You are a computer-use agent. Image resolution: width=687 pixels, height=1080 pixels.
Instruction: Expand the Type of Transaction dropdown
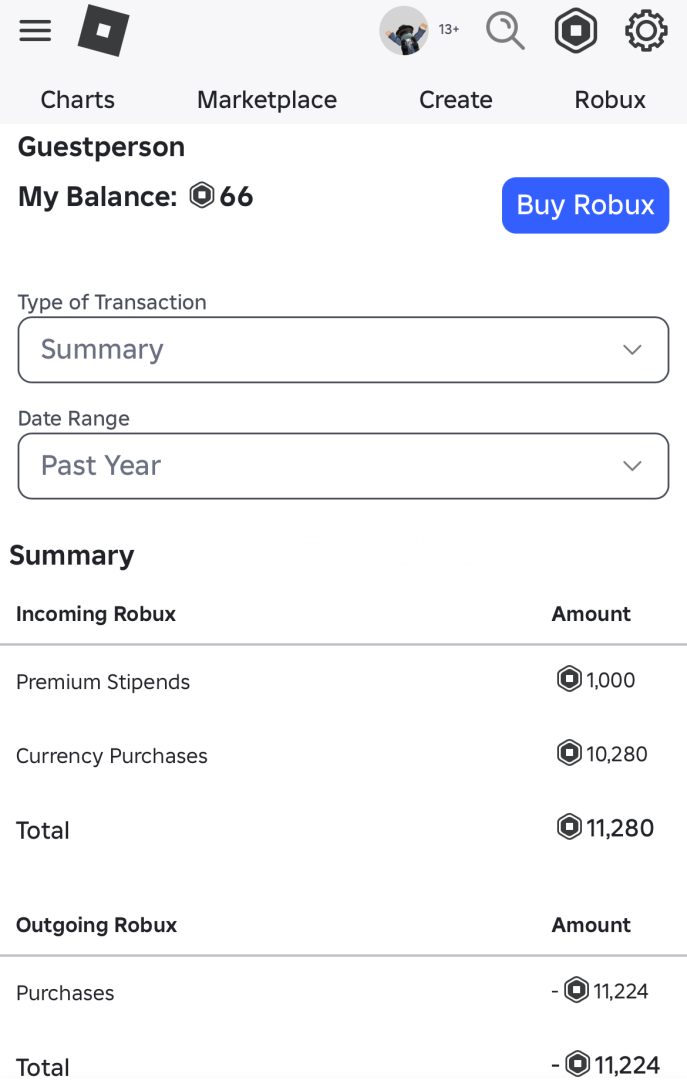pos(343,350)
